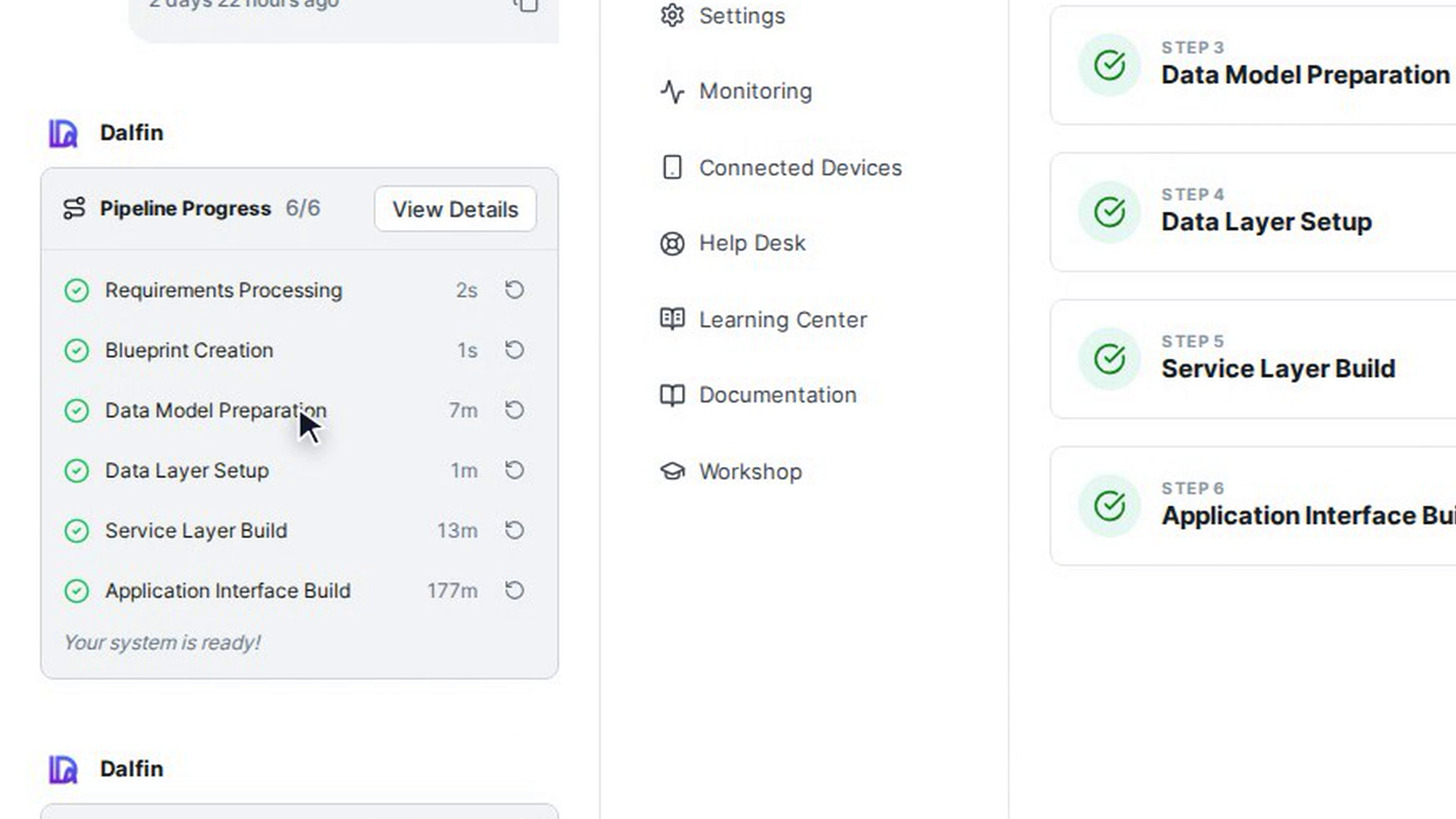
Task: Click the Pipeline Progress route icon
Action: pyautogui.click(x=74, y=209)
